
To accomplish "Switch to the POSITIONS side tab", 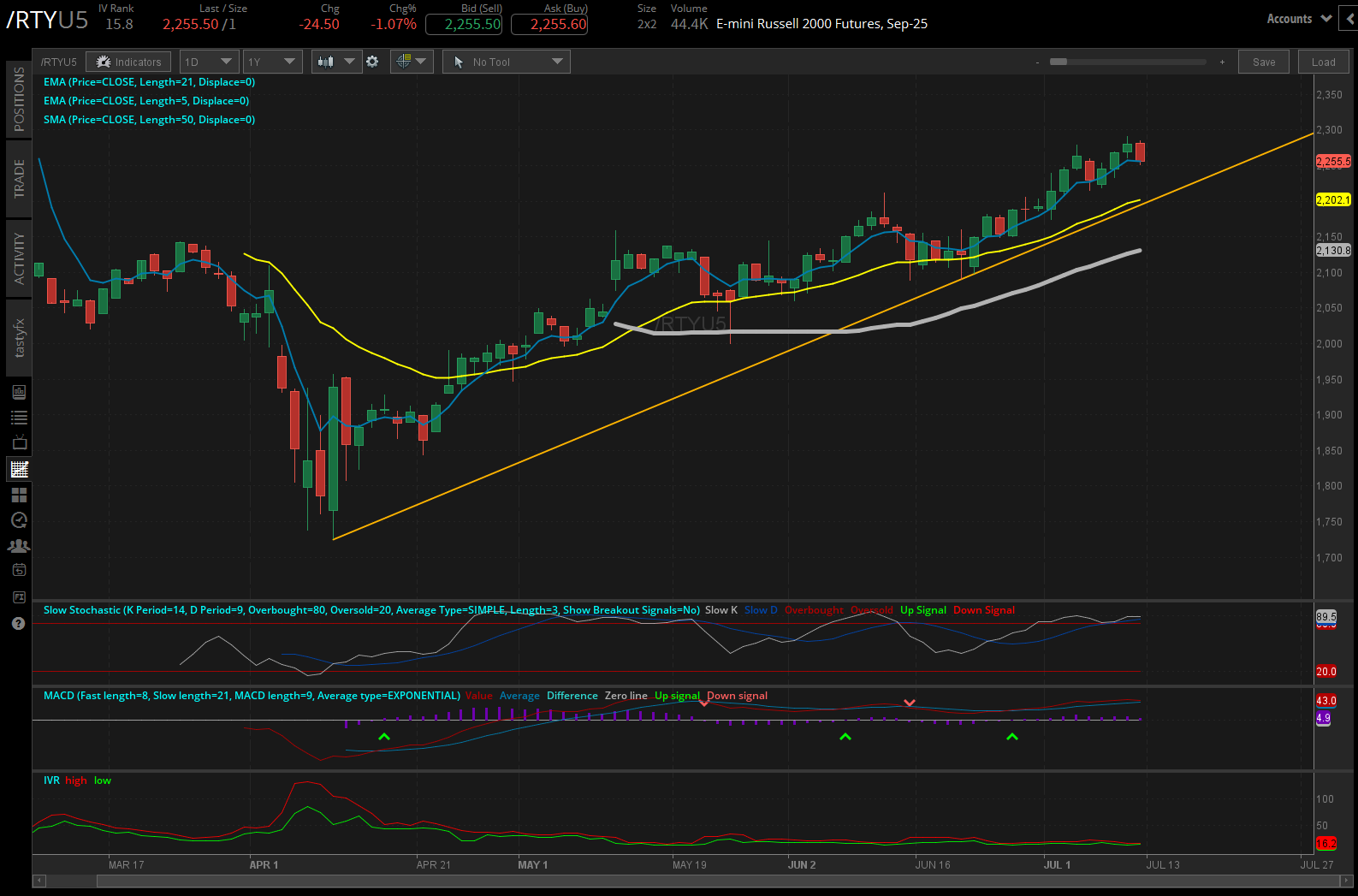I will coord(19,99).
